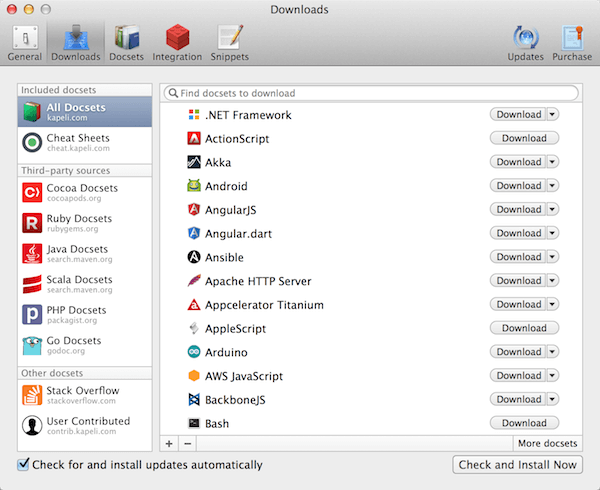This screenshot has height=490, width=600.
Task: Focus the Find docsets to download field
Action: point(371,93)
